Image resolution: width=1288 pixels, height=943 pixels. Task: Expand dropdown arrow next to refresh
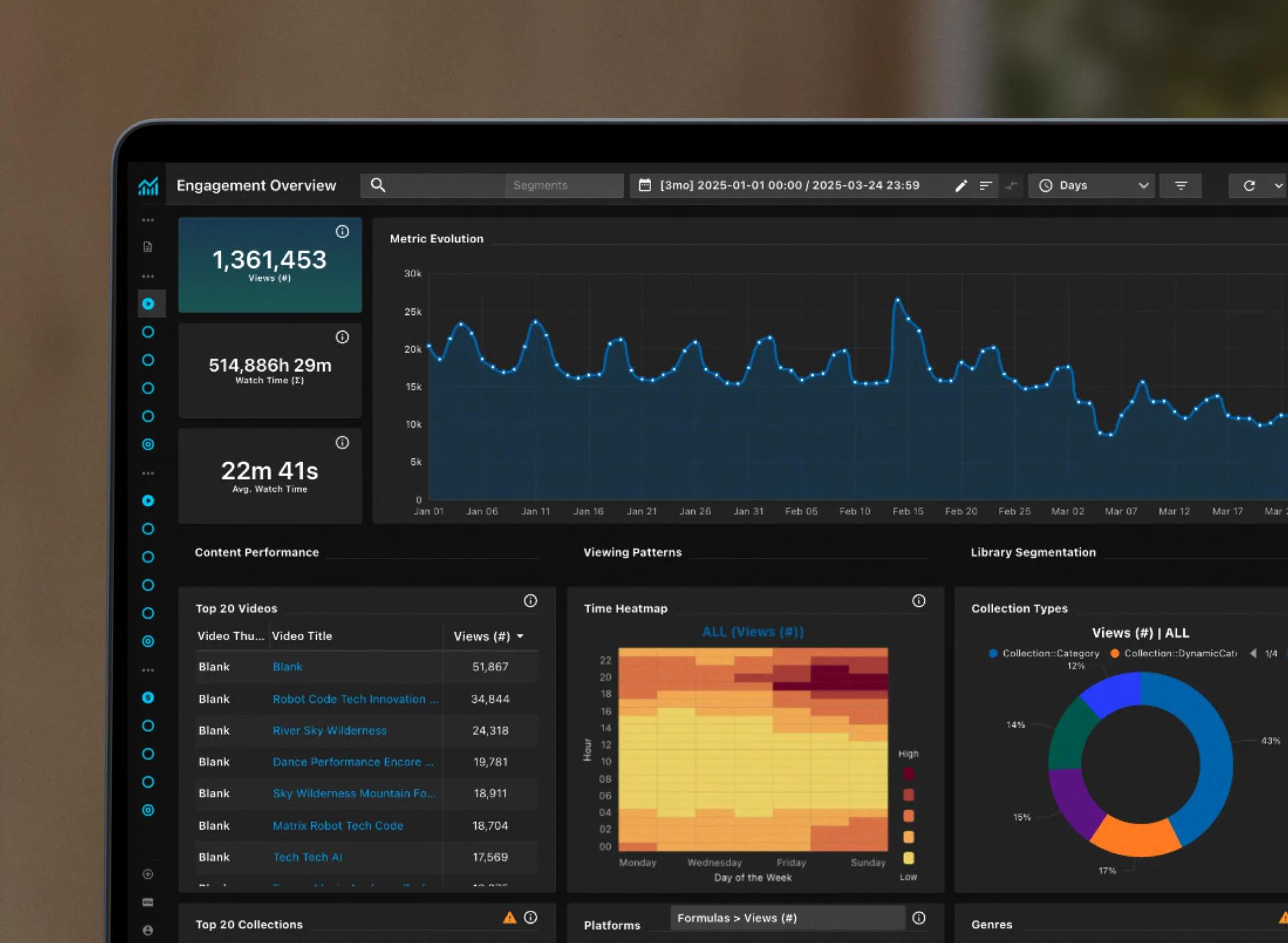pyautogui.click(x=1278, y=186)
